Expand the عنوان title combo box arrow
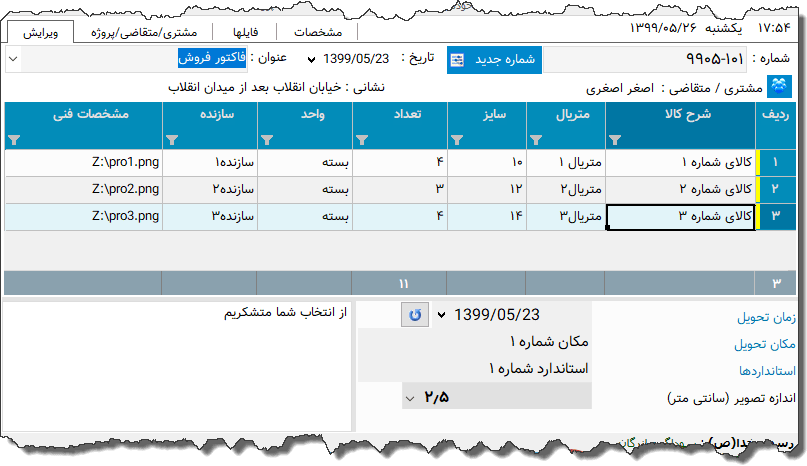Image resolution: width=807 pixels, height=466 pixels. (13, 59)
